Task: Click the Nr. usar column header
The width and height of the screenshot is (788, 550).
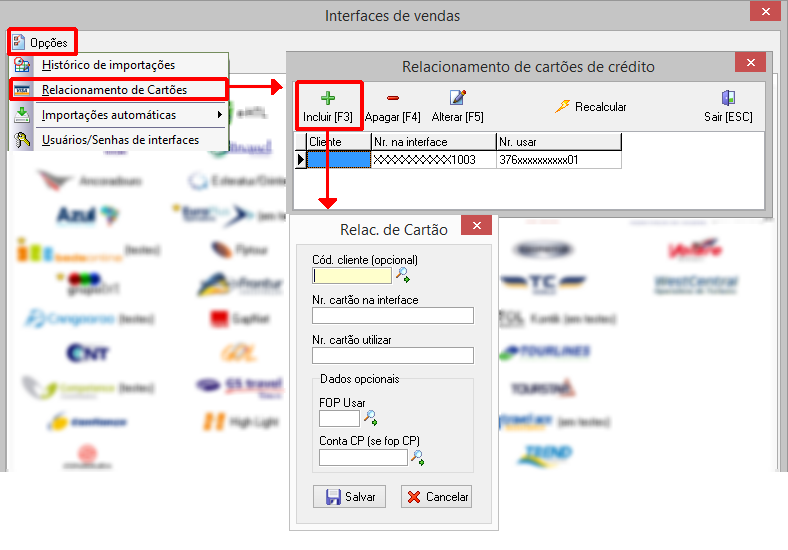Action: tap(559, 142)
